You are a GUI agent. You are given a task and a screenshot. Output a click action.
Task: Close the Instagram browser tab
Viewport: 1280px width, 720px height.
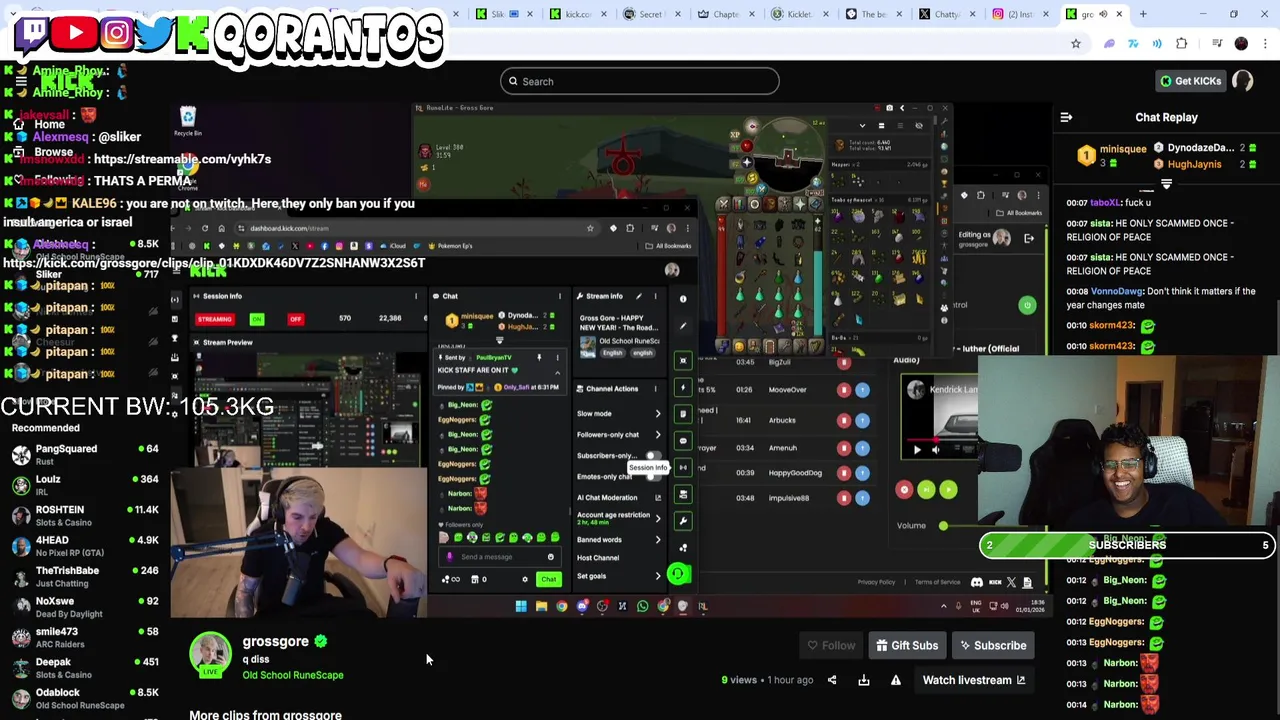pos(1046,14)
